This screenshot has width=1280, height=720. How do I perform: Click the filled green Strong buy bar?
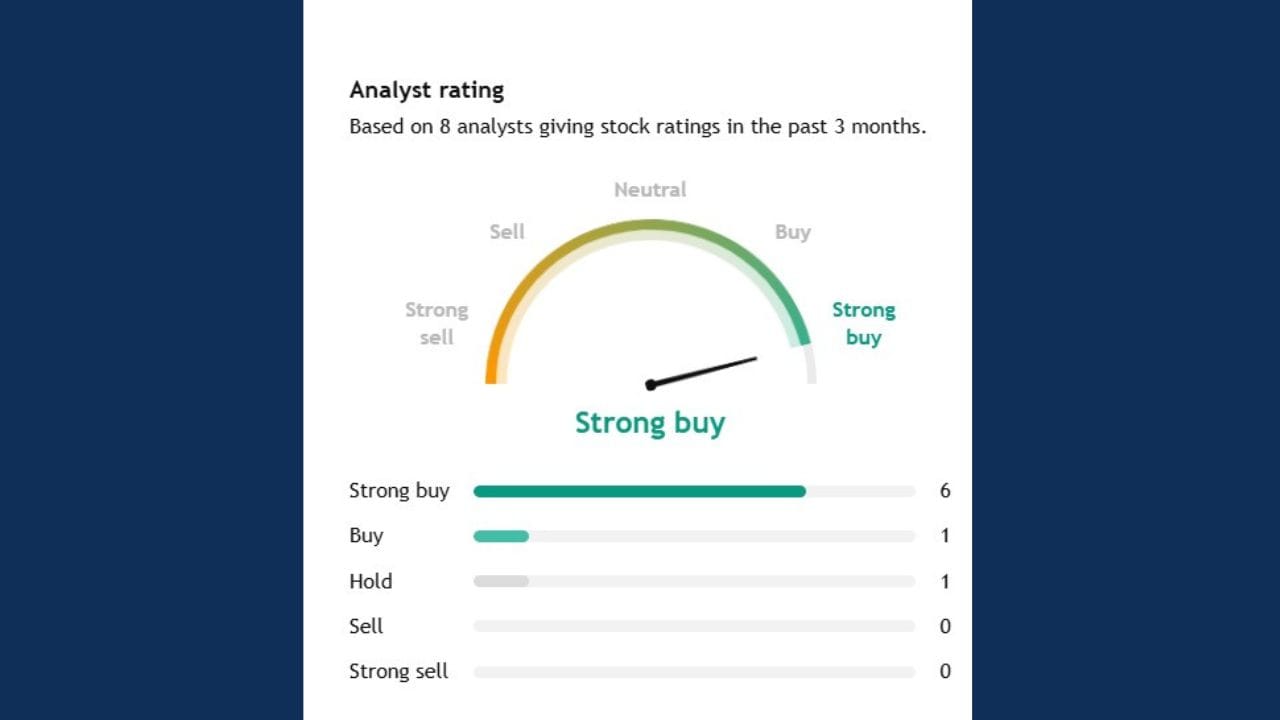coord(639,491)
